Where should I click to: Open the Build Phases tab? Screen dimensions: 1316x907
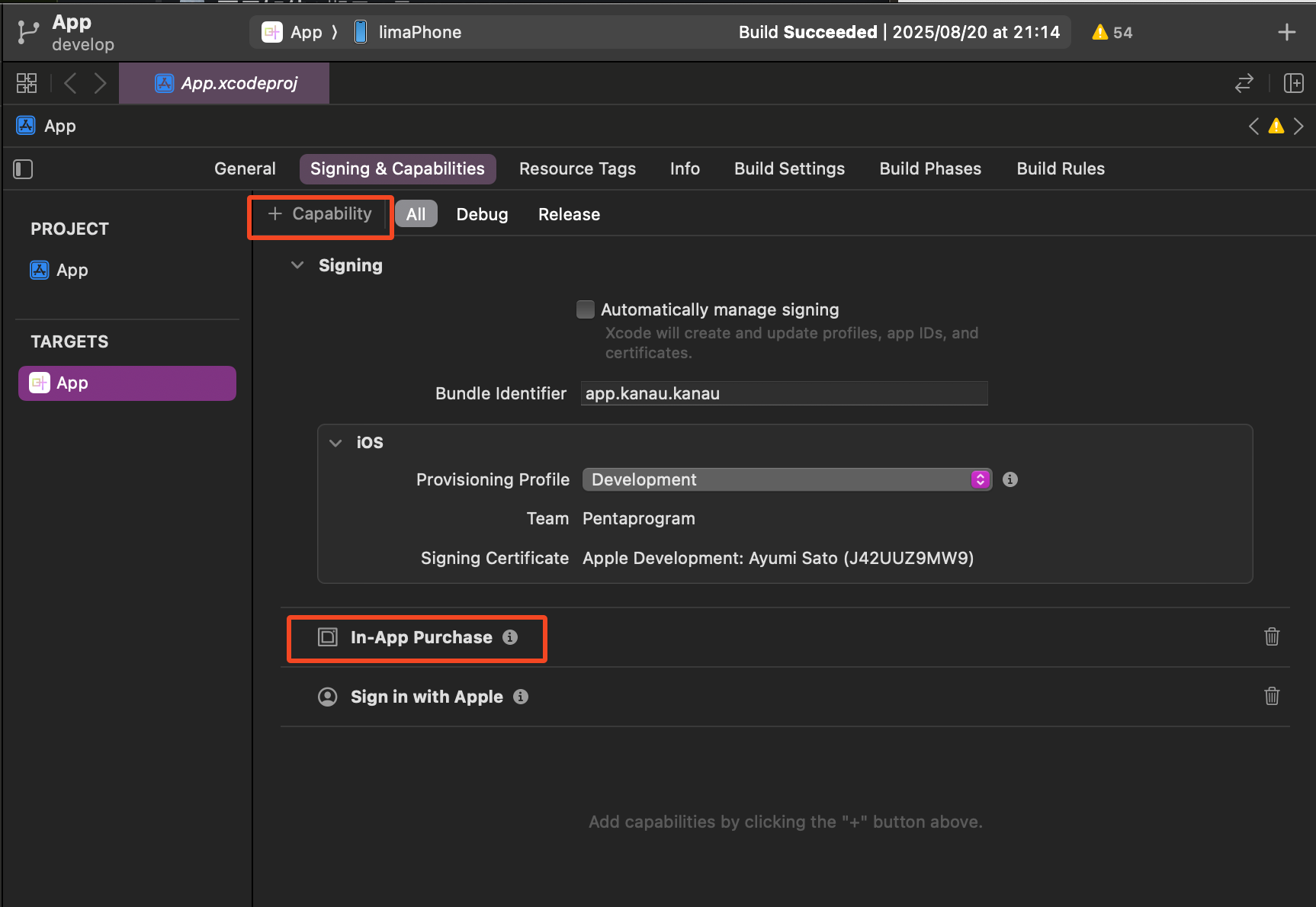930,168
